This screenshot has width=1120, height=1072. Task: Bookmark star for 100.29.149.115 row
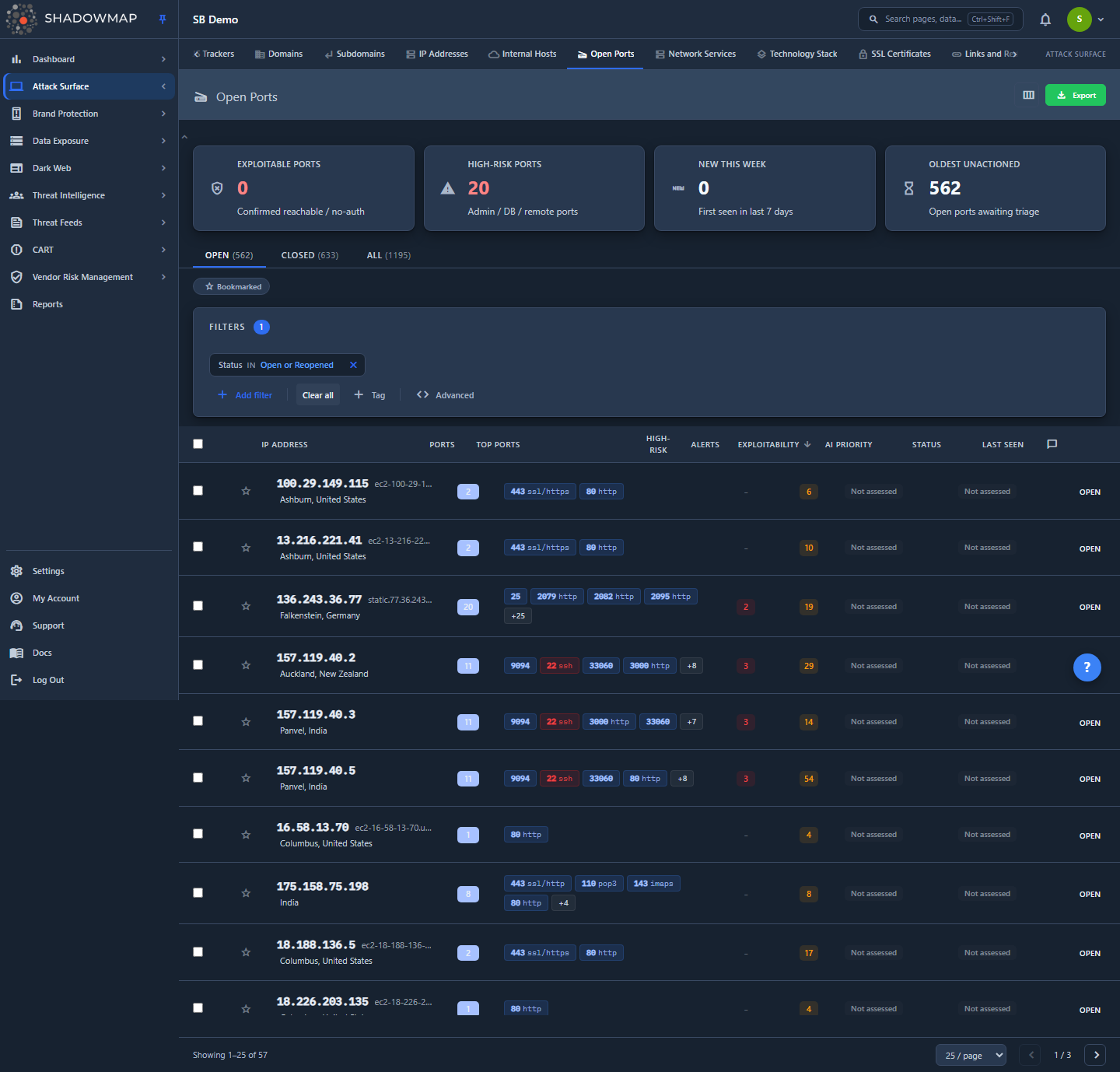246,491
